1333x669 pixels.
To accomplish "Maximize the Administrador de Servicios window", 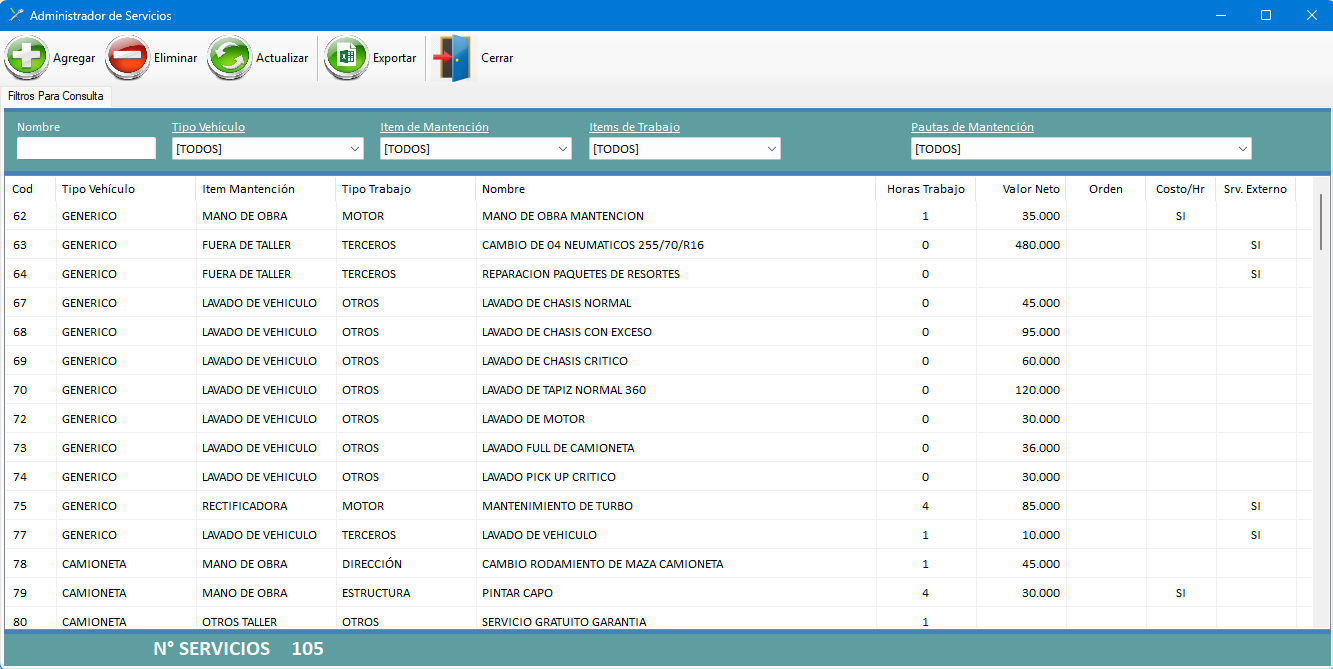I will (1265, 15).
